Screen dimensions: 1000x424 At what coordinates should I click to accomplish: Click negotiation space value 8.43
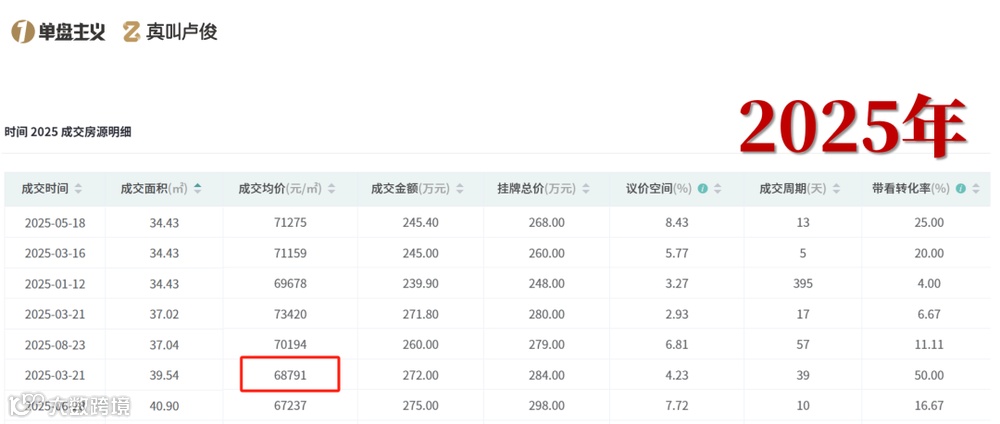pyautogui.click(x=677, y=223)
